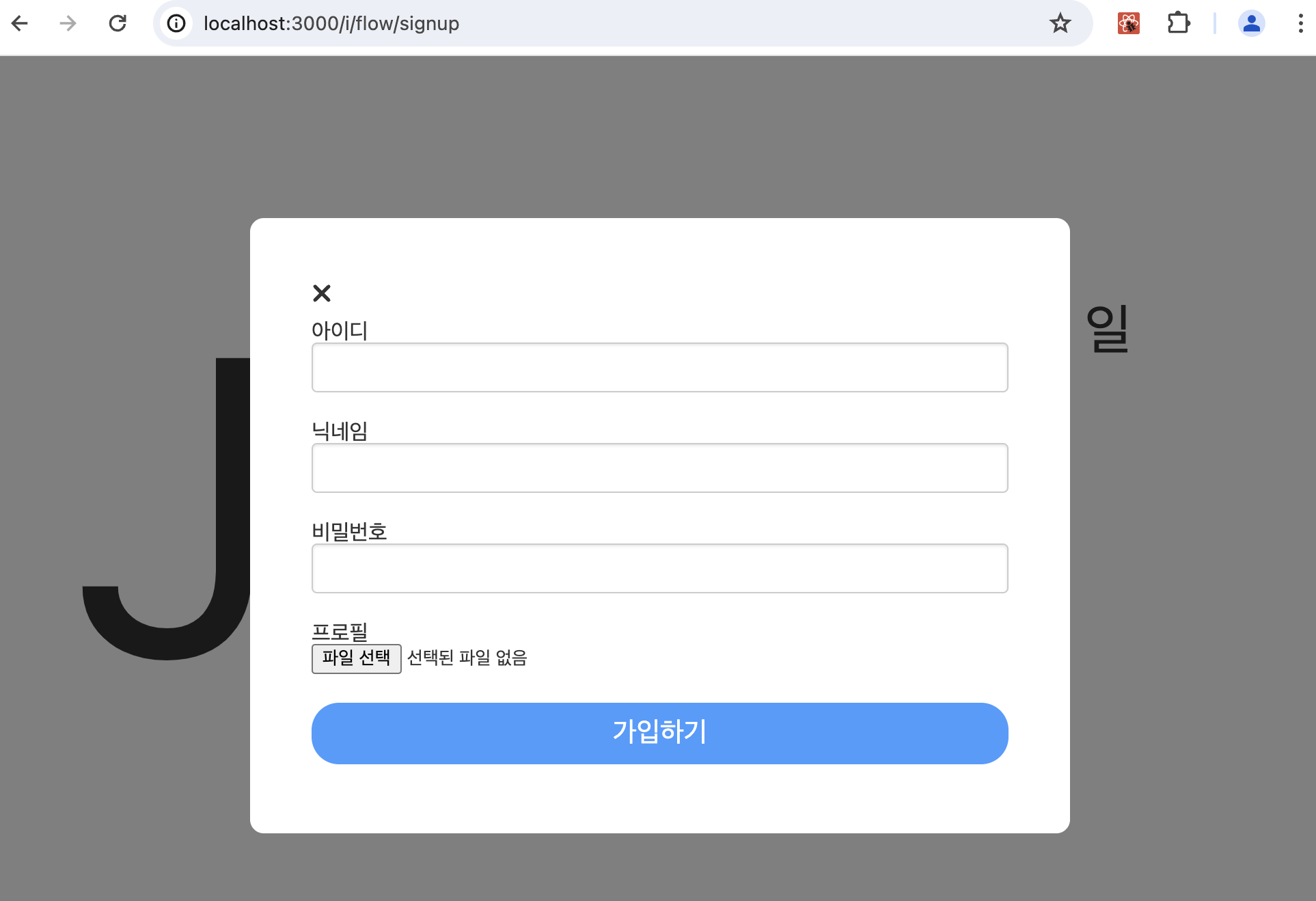Bookmark this page with the star
Viewport: 1316px width, 901px height.
[1060, 23]
